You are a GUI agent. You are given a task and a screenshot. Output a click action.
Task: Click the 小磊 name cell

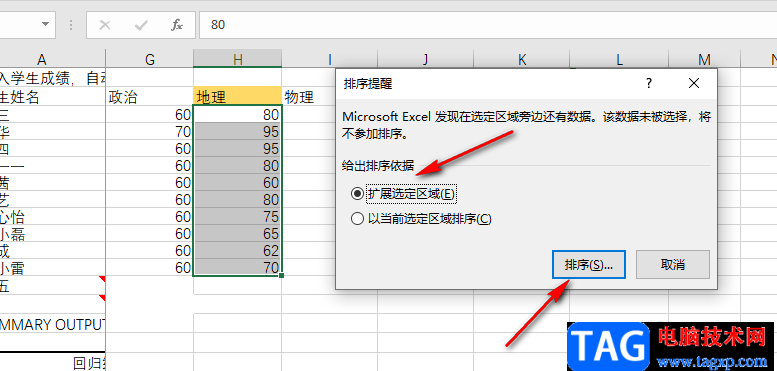(53, 234)
